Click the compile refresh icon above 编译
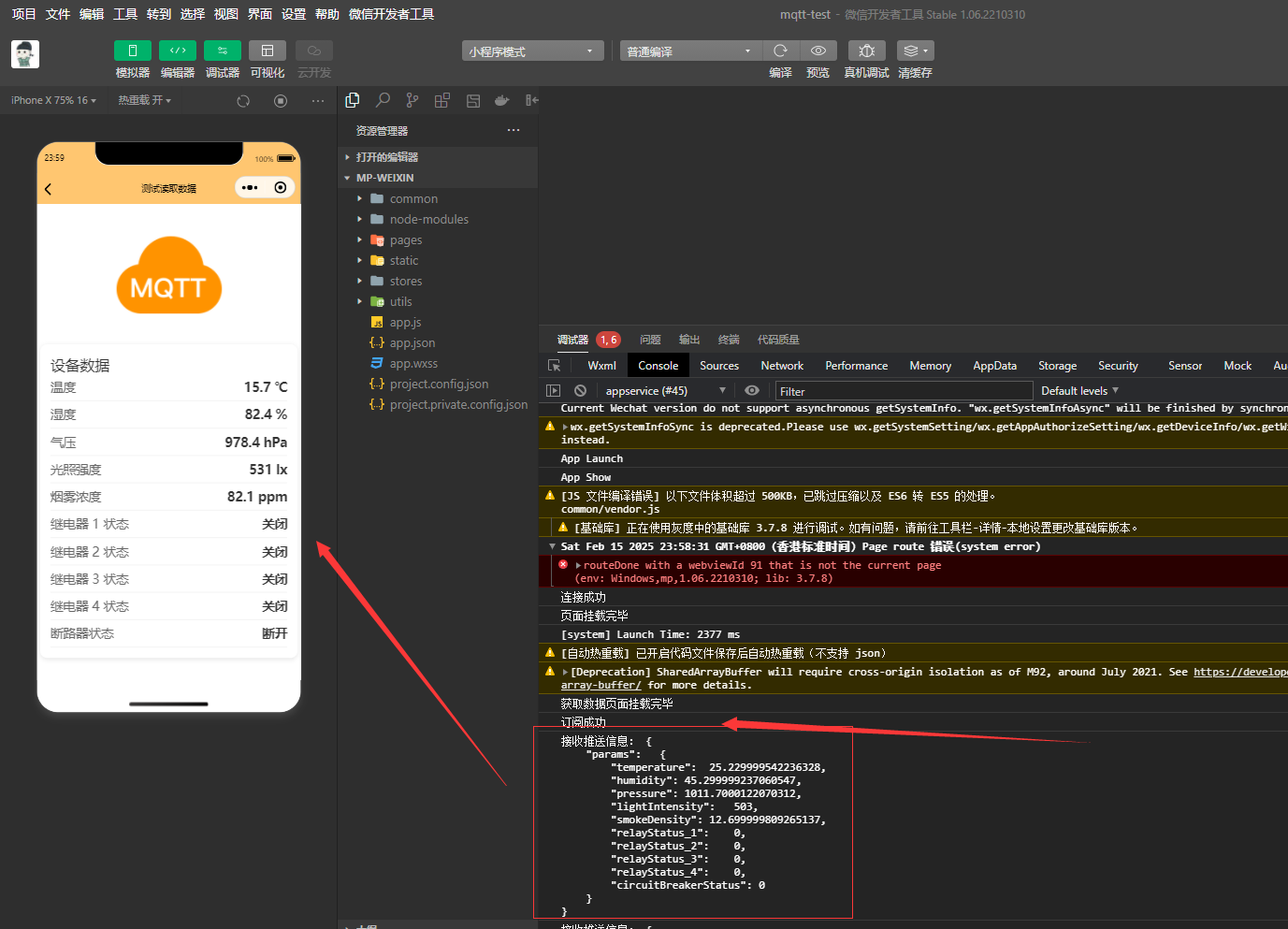This screenshot has width=1288, height=929. pos(780,51)
